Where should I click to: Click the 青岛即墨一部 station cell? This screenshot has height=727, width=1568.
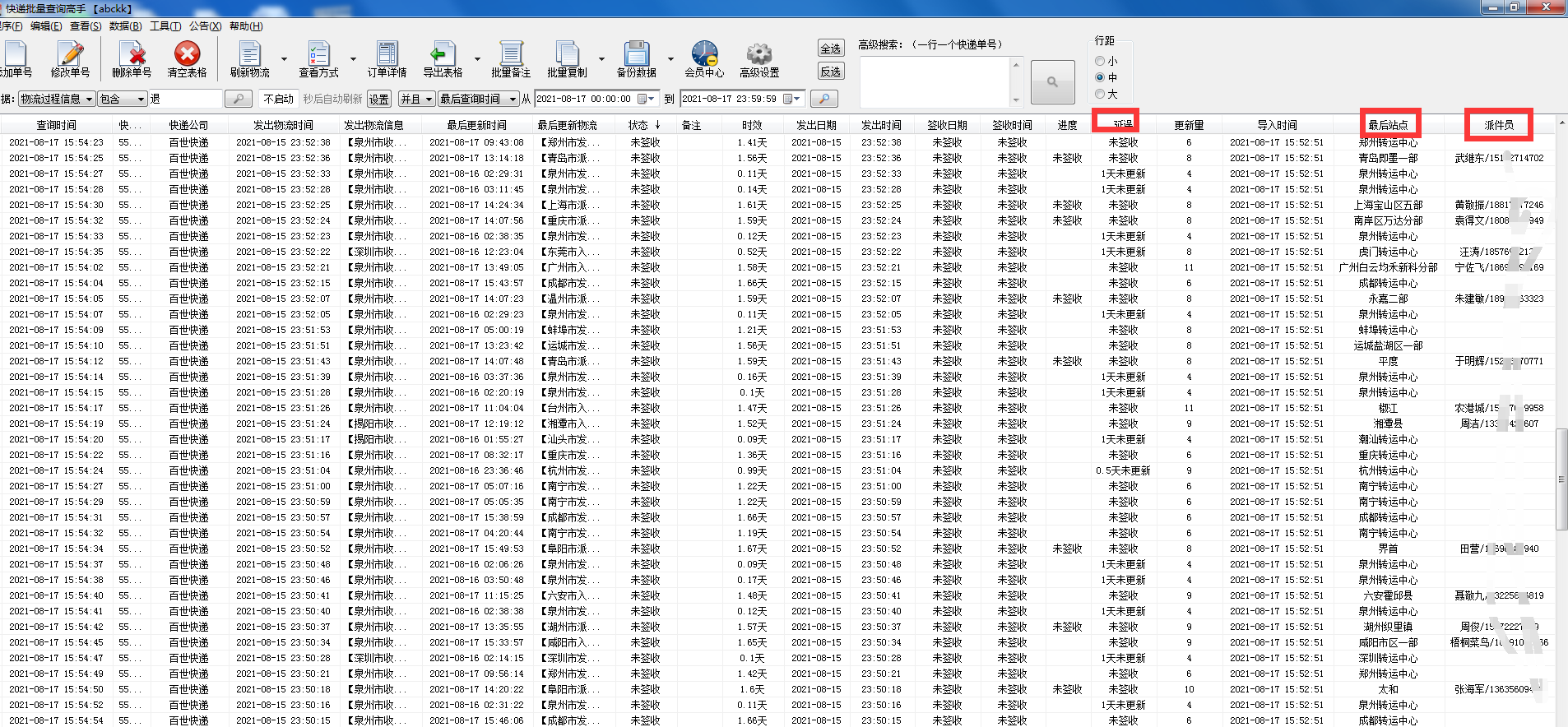(1388, 158)
